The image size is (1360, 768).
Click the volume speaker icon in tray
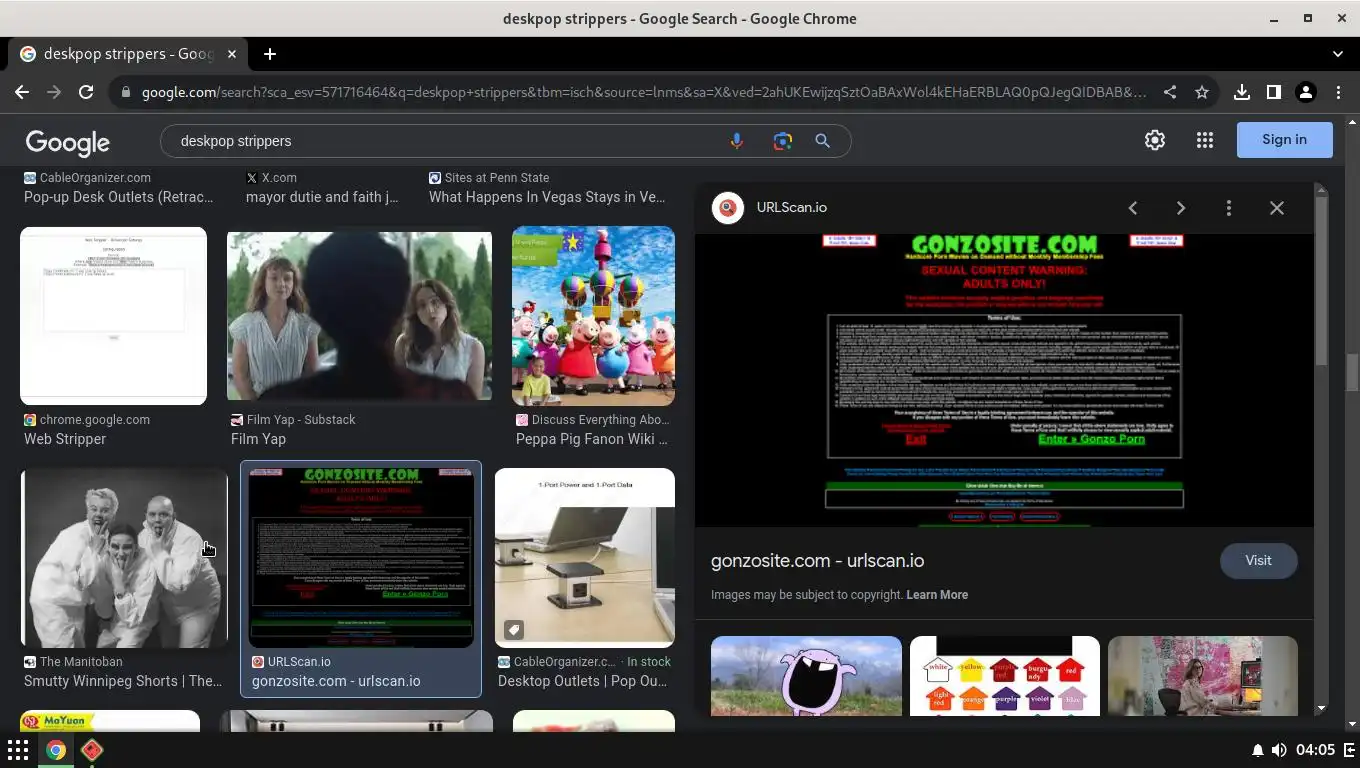pyautogui.click(x=1279, y=750)
